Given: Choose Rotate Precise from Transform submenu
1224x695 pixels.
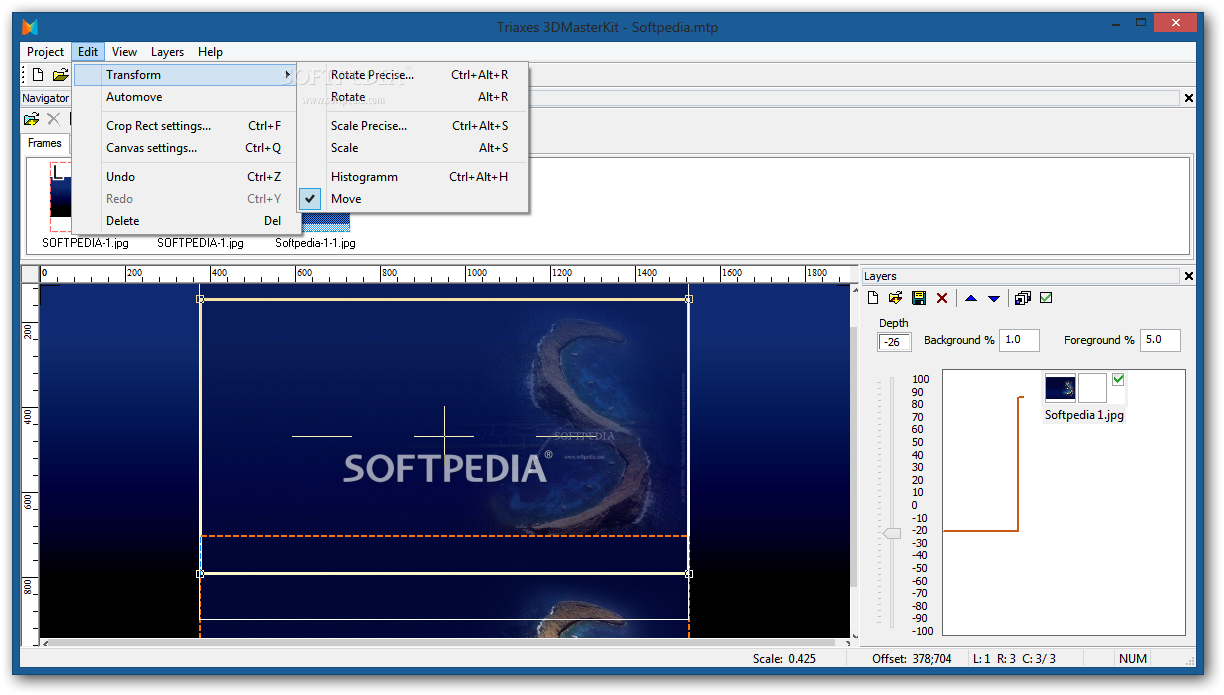Looking at the screenshot, I should (x=413, y=75).
